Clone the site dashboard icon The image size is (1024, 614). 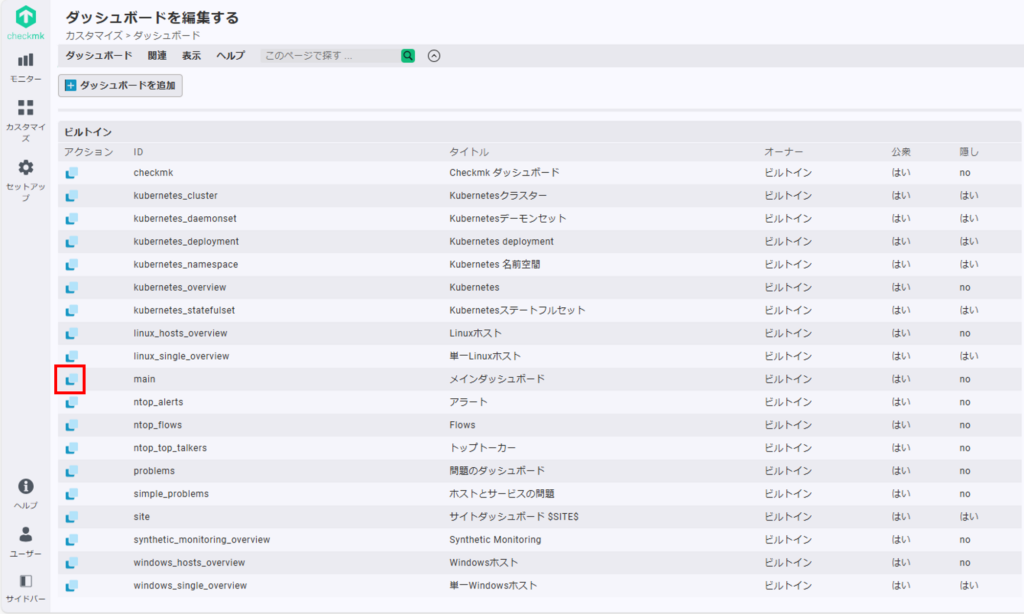click(71, 517)
